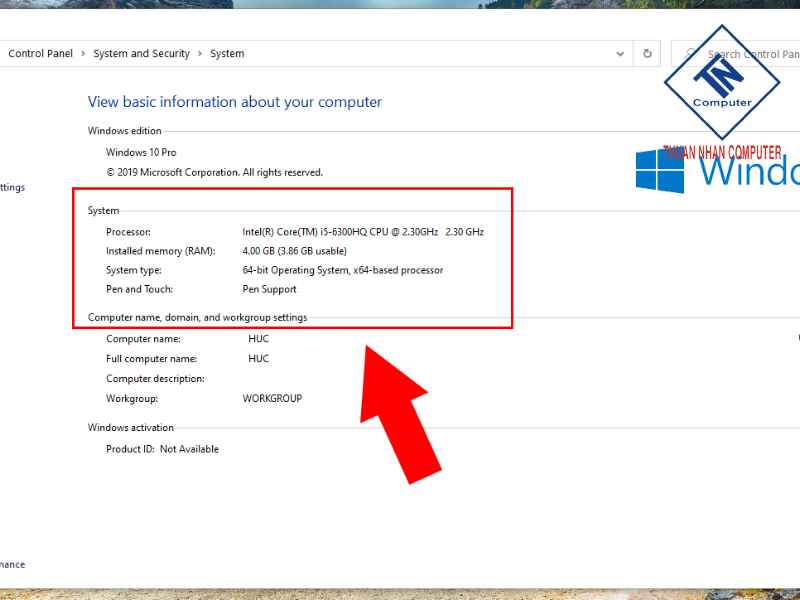Click the Control Panel breadcrumb
Screen dimensions: 800x600
tap(40, 54)
